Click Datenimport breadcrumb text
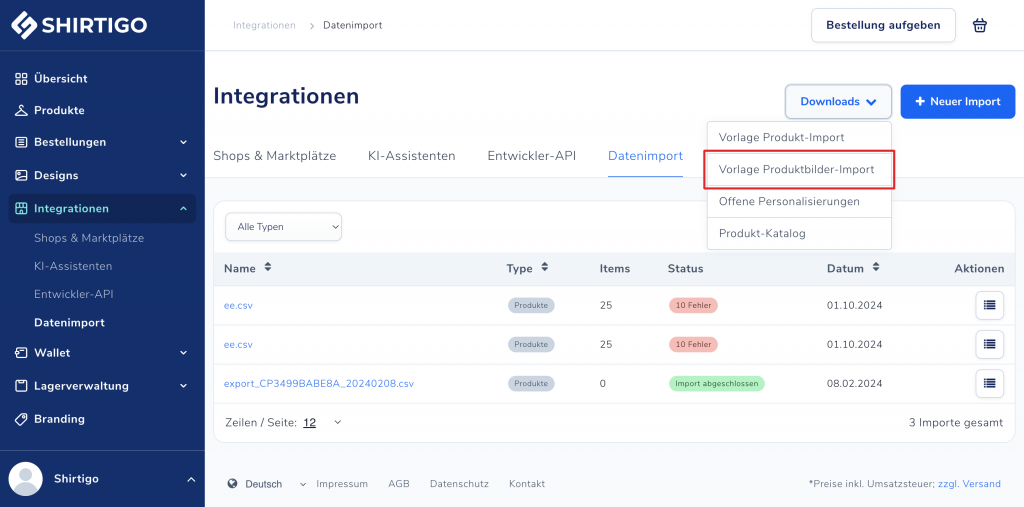The image size is (1024, 507). [x=353, y=25]
